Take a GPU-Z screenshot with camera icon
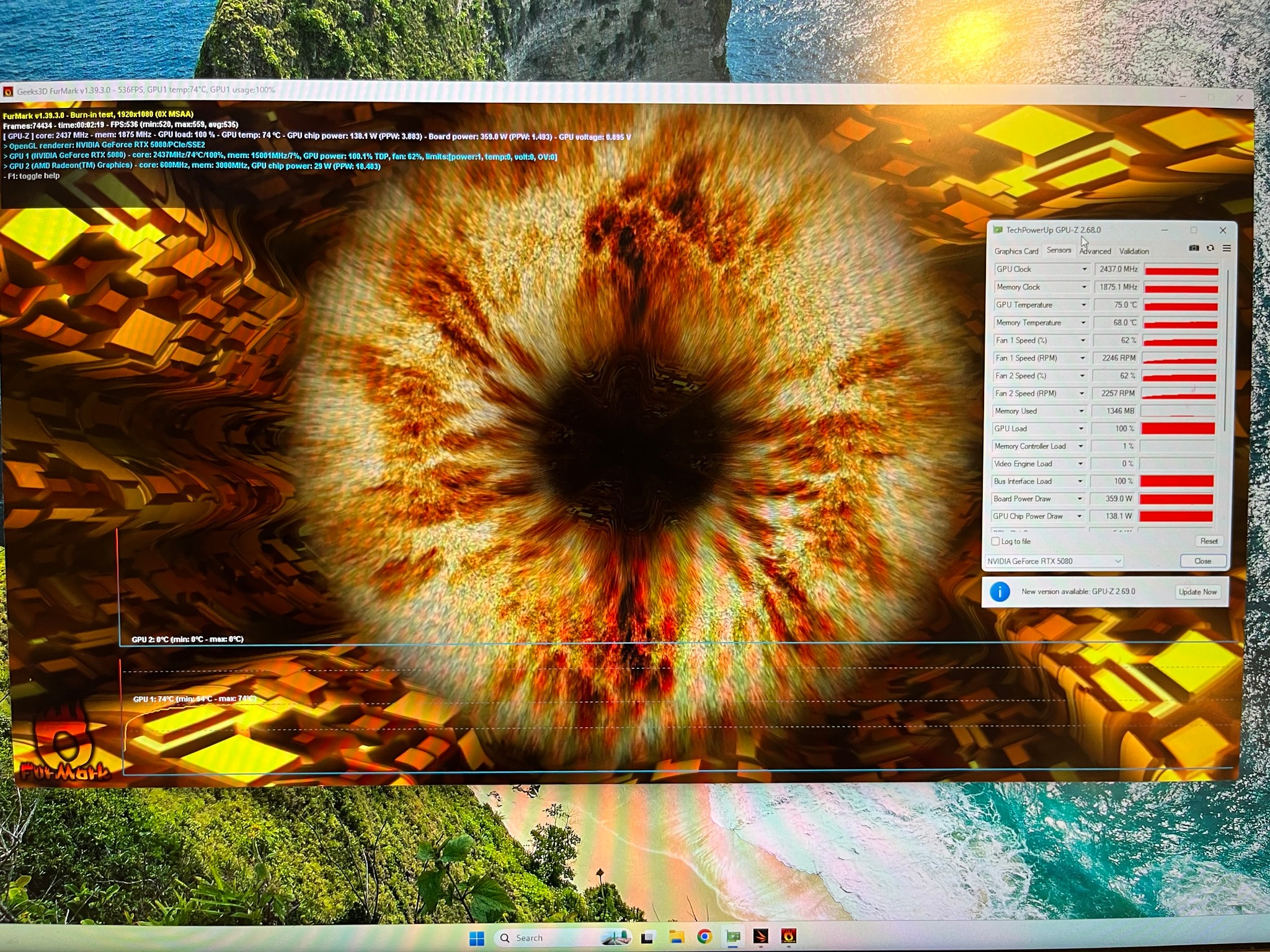The height and width of the screenshot is (952, 1270). point(1194,248)
